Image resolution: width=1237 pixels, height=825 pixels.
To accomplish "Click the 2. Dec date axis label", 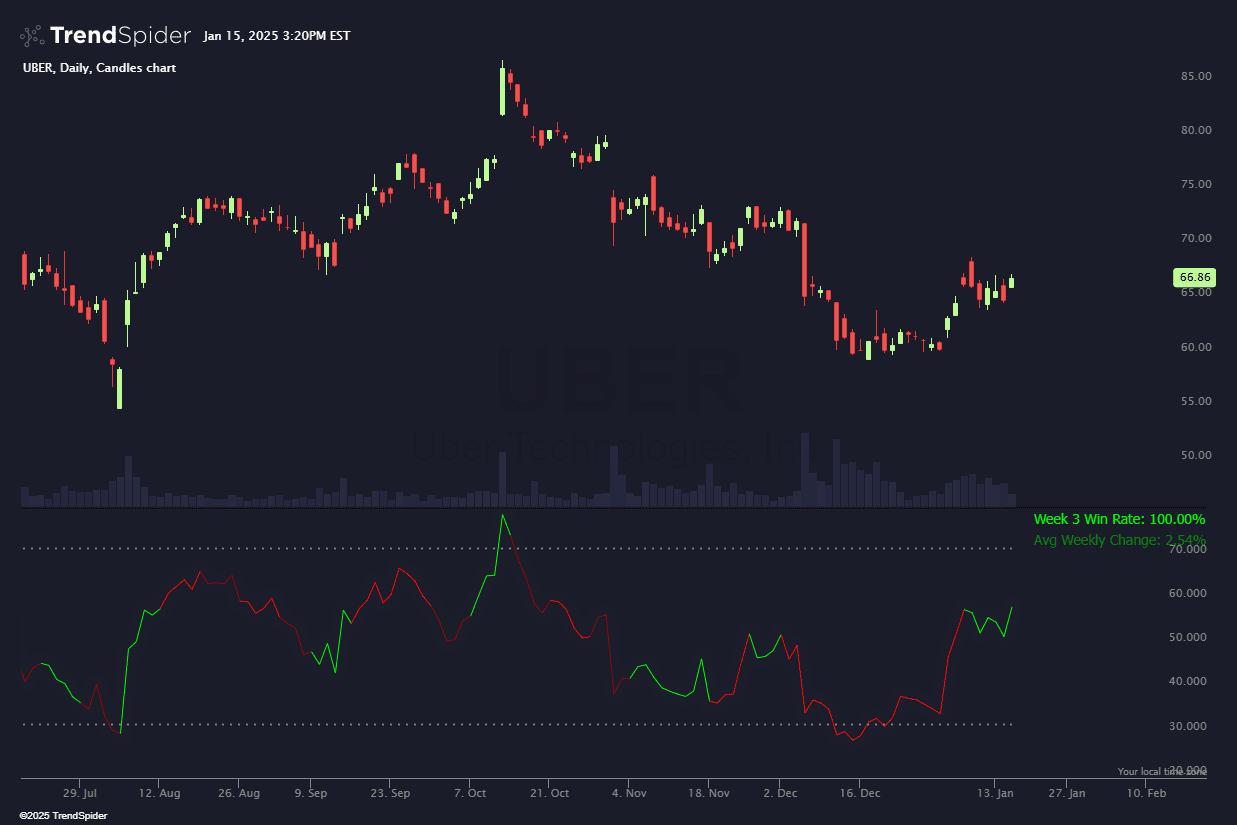I will tap(781, 793).
